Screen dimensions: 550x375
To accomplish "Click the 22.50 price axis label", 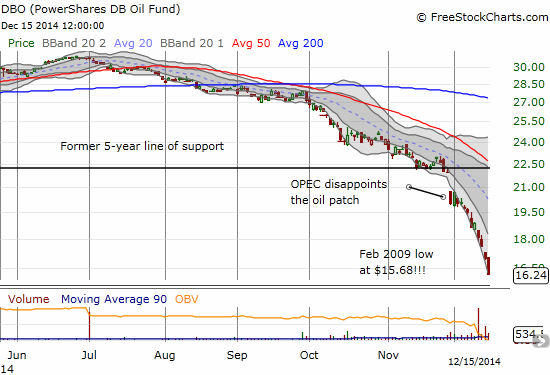I will pyautogui.click(x=529, y=164).
